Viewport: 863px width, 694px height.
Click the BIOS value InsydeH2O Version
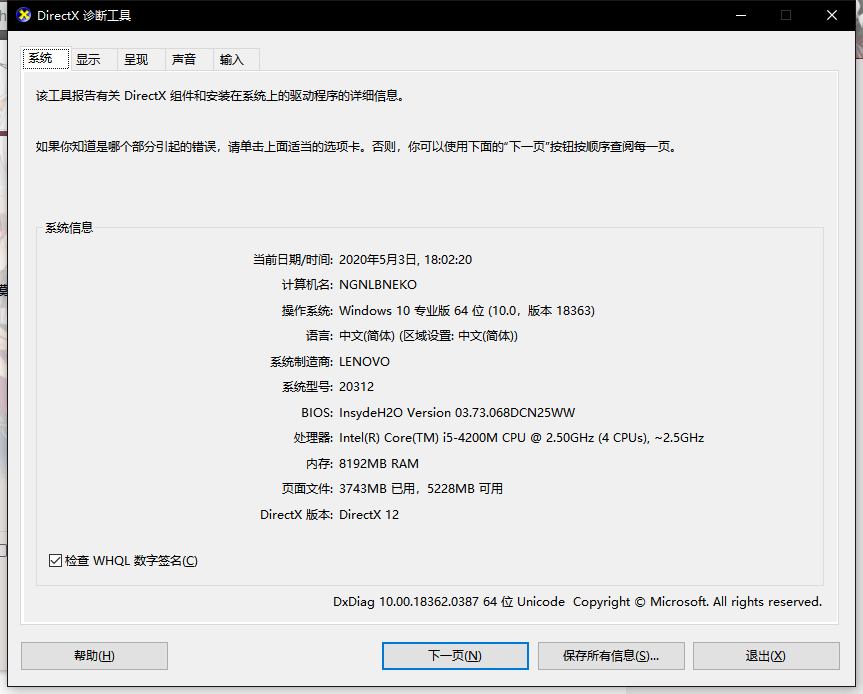pos(457,412)
